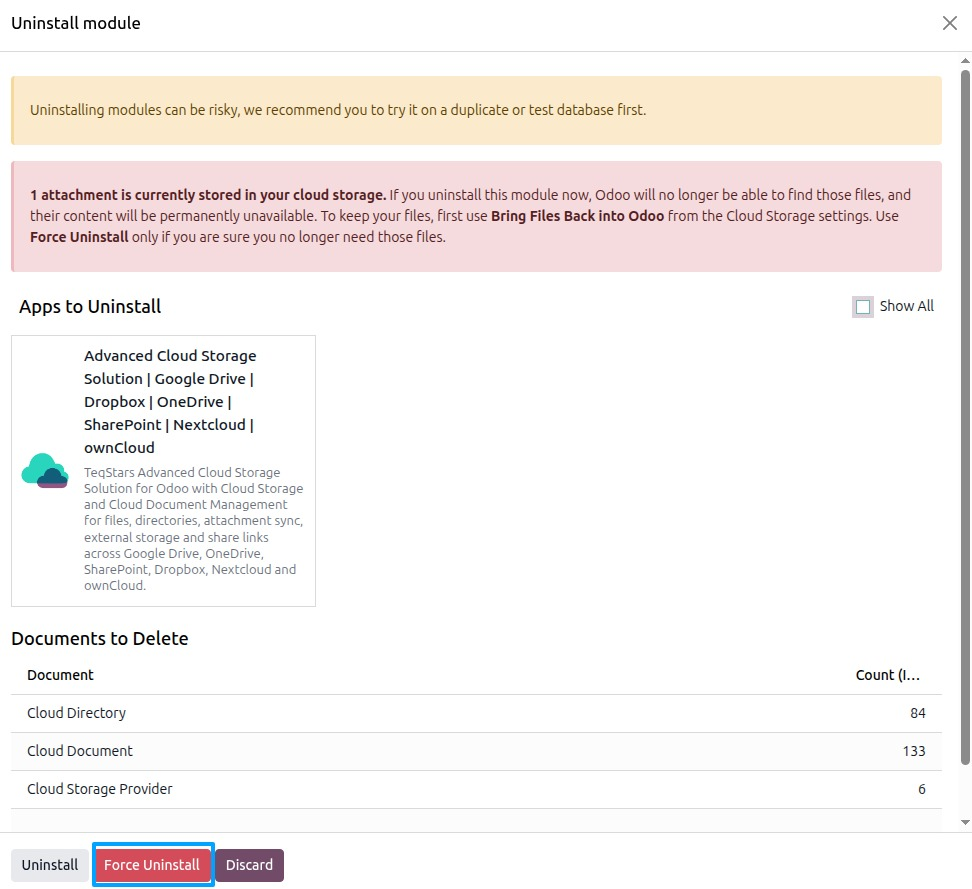972x889 pixels.
Task: Click the yellow risk warning banner text
Action: tap(338, 110)
